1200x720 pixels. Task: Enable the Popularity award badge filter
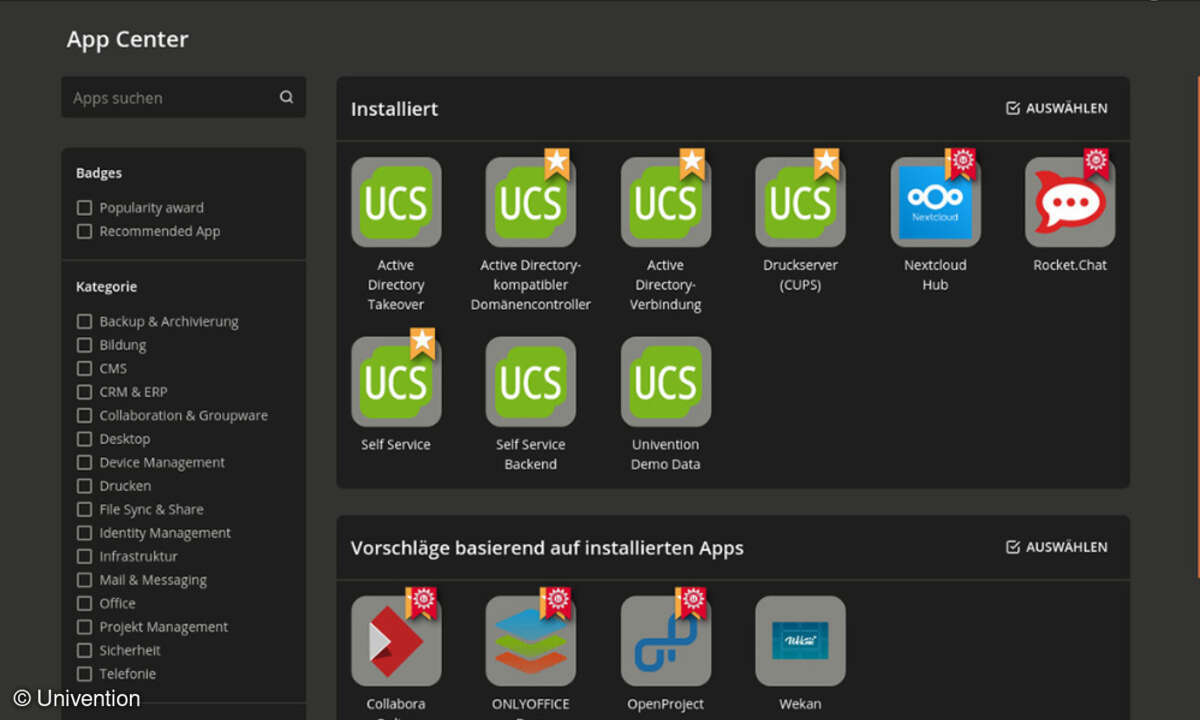point(85,208)
